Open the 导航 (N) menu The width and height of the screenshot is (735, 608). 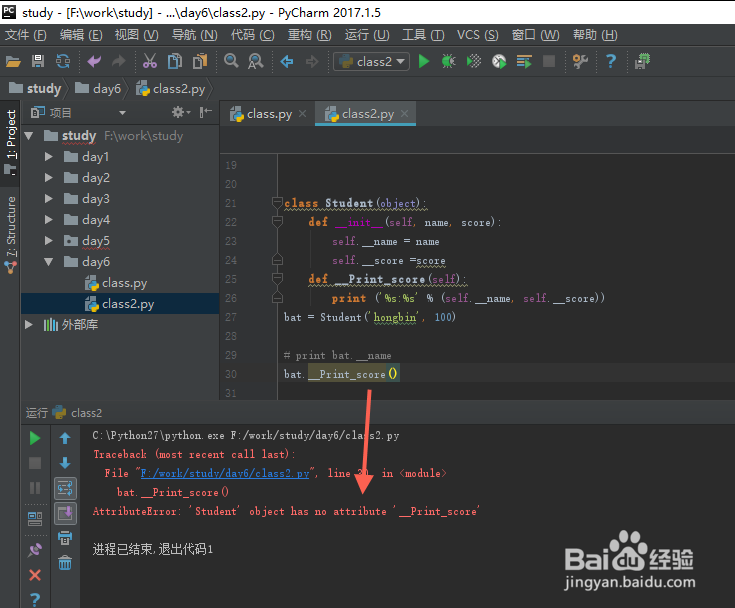(x=195, y=35)
